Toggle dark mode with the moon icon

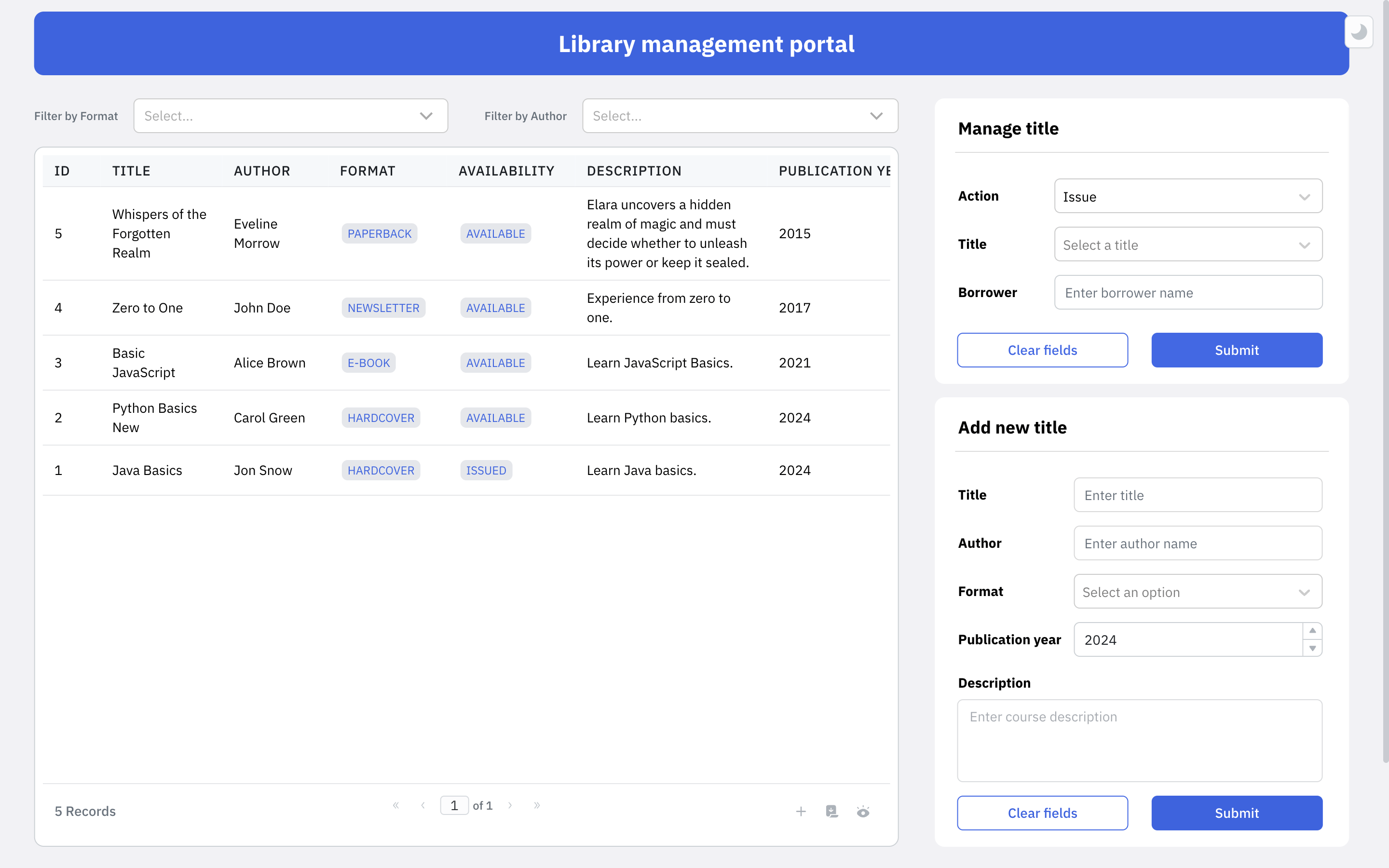tap(1358, 32)
